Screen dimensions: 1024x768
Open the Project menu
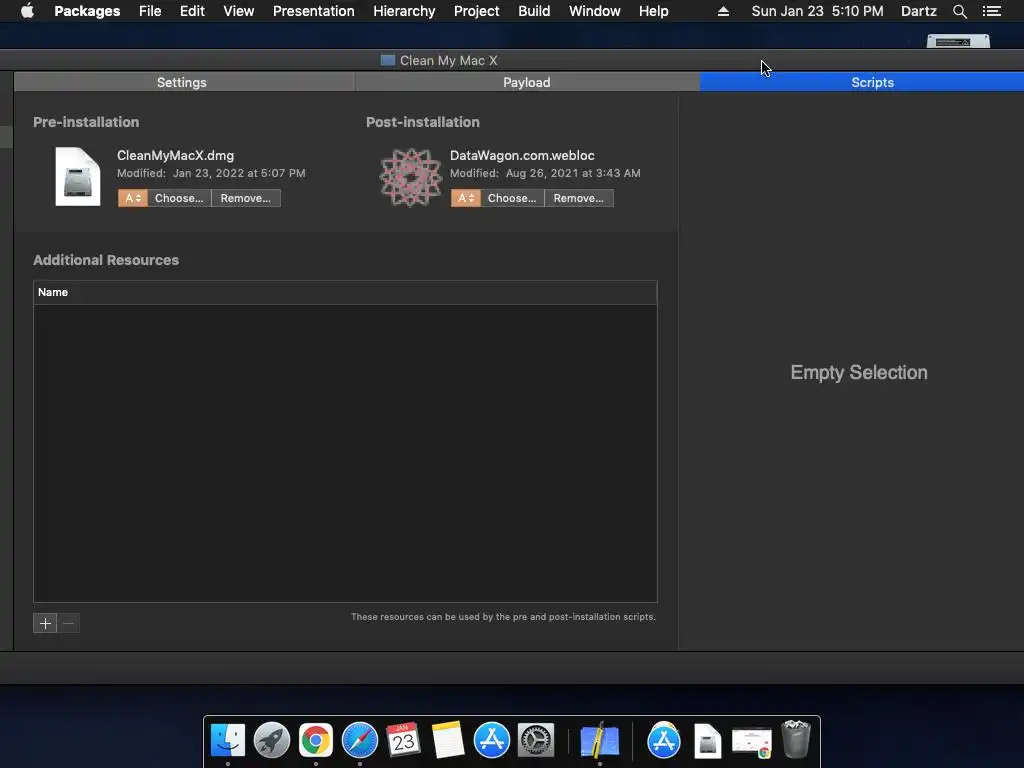tap(477, 11)
